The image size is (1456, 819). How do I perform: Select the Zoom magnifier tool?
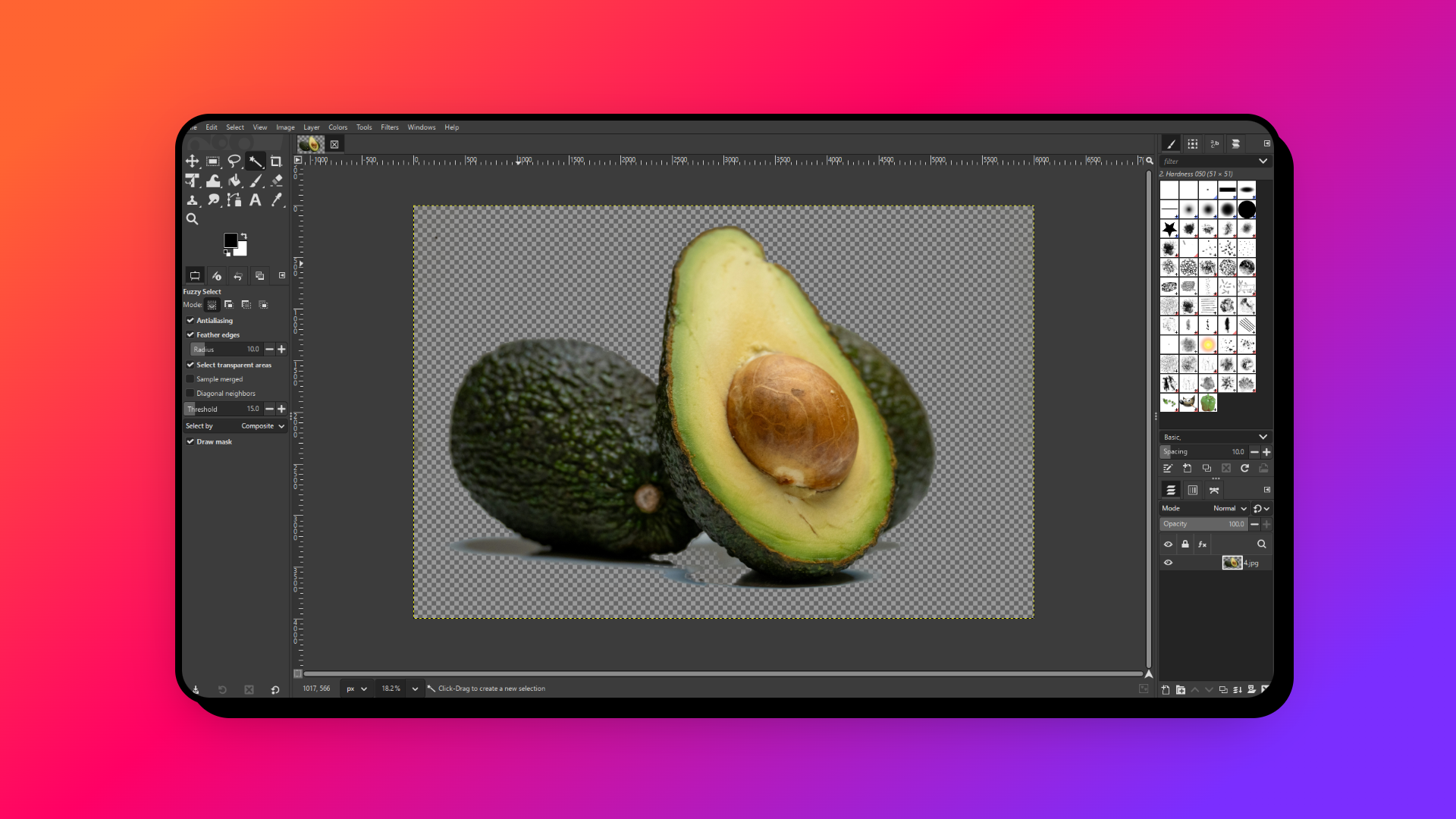pyautogui.click(x=193, y=219)
